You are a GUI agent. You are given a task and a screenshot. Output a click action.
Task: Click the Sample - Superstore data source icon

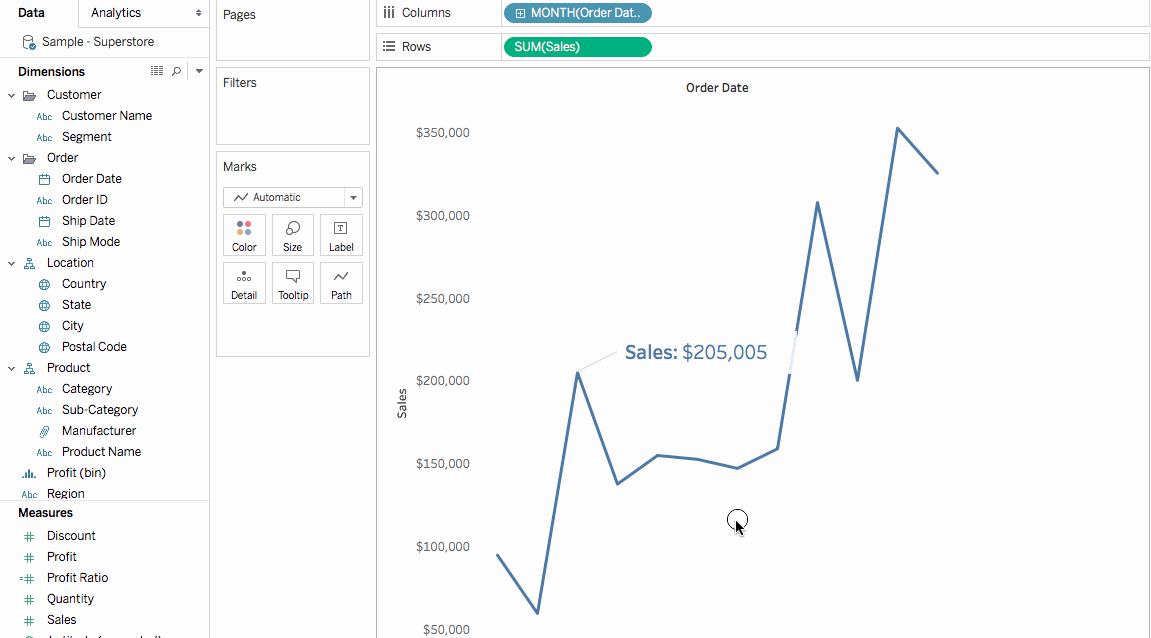pyautogui.click(x=29, y=43)
